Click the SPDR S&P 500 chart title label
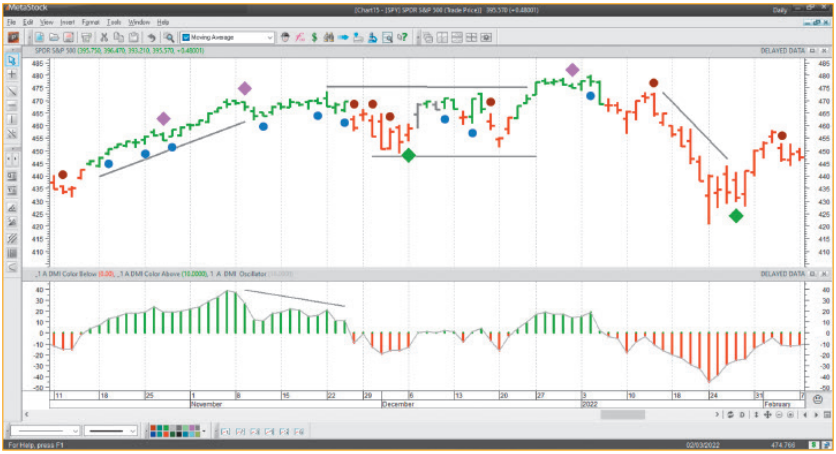Image resolution: width=836 pixels, height=454 pixels. point(55,51)
